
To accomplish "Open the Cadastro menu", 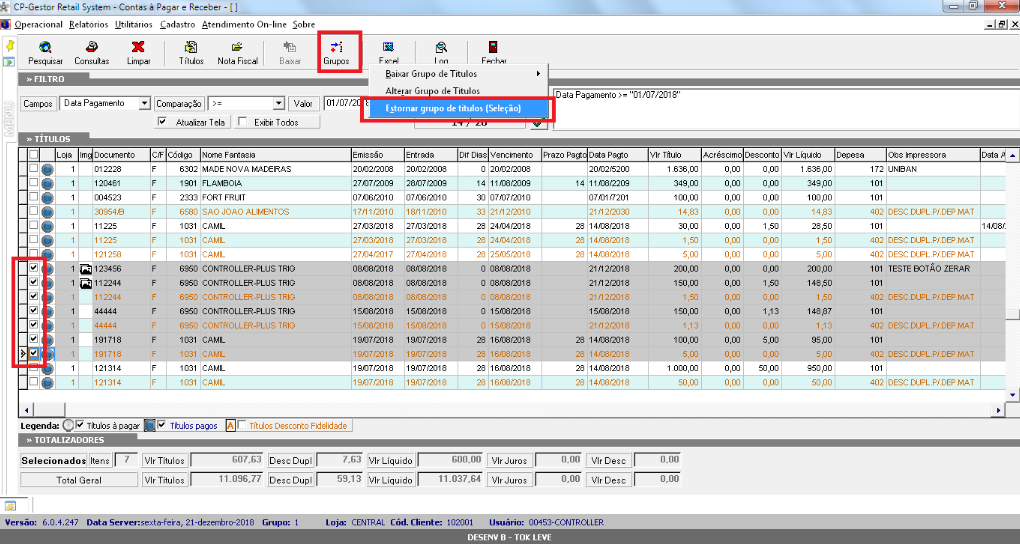I will [177, 25].
